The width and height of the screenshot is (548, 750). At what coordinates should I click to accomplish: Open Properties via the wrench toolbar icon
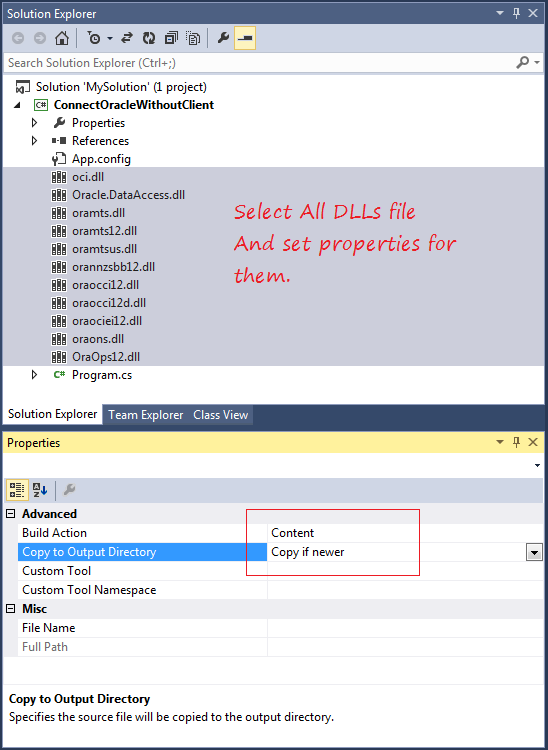pyautogui.click(x=223, y=38)
